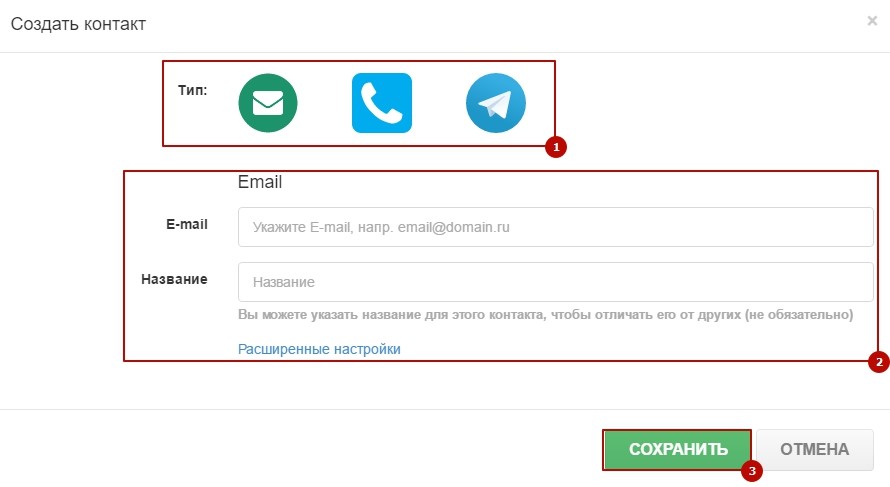Click into the Название input field
The image size is (890, 487).
coord(555,282)
